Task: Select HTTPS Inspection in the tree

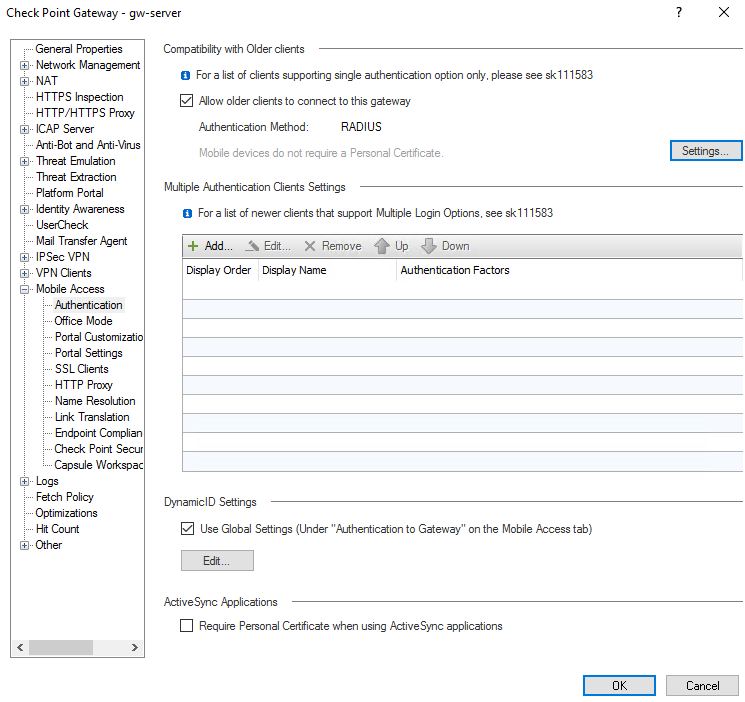Action: click(80, 97)
